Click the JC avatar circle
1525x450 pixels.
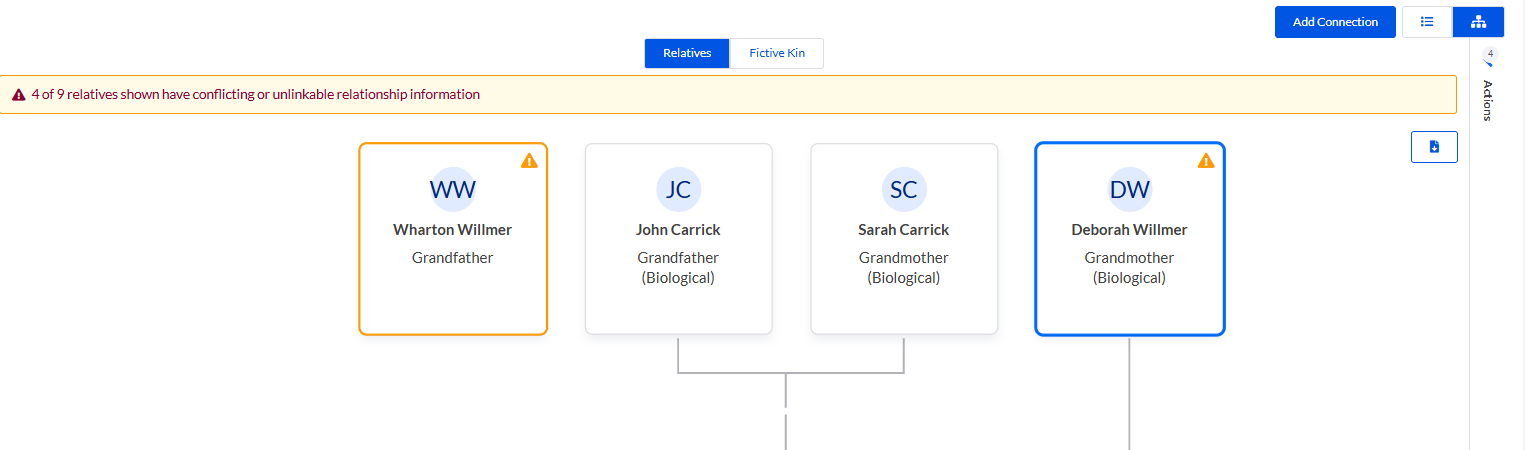pos(678,190)
